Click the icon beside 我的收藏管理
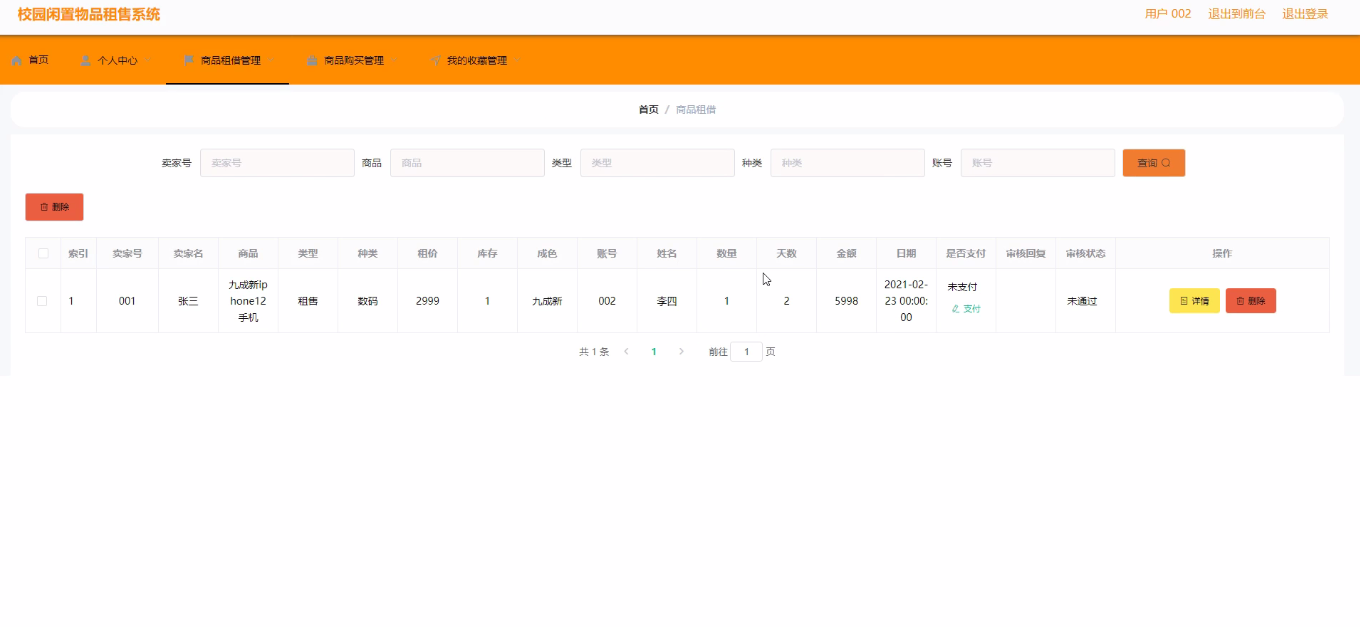 click(436, 61)
